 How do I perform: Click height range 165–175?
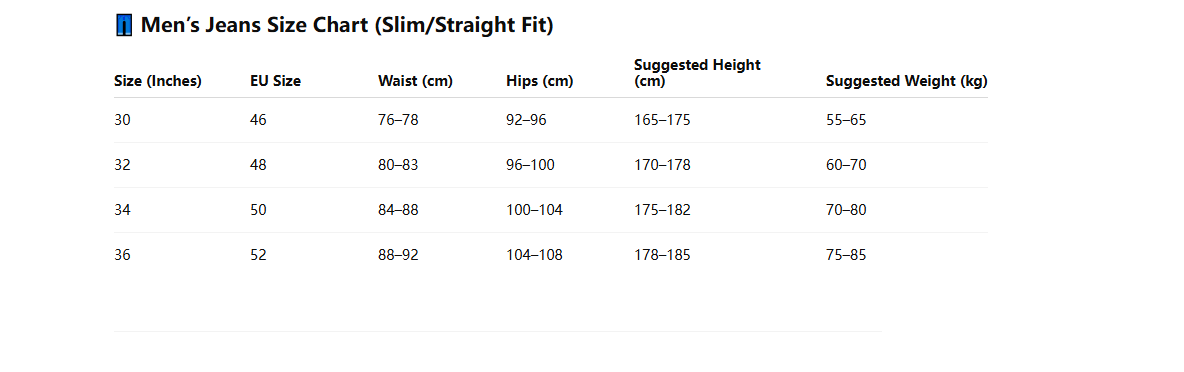662,120
